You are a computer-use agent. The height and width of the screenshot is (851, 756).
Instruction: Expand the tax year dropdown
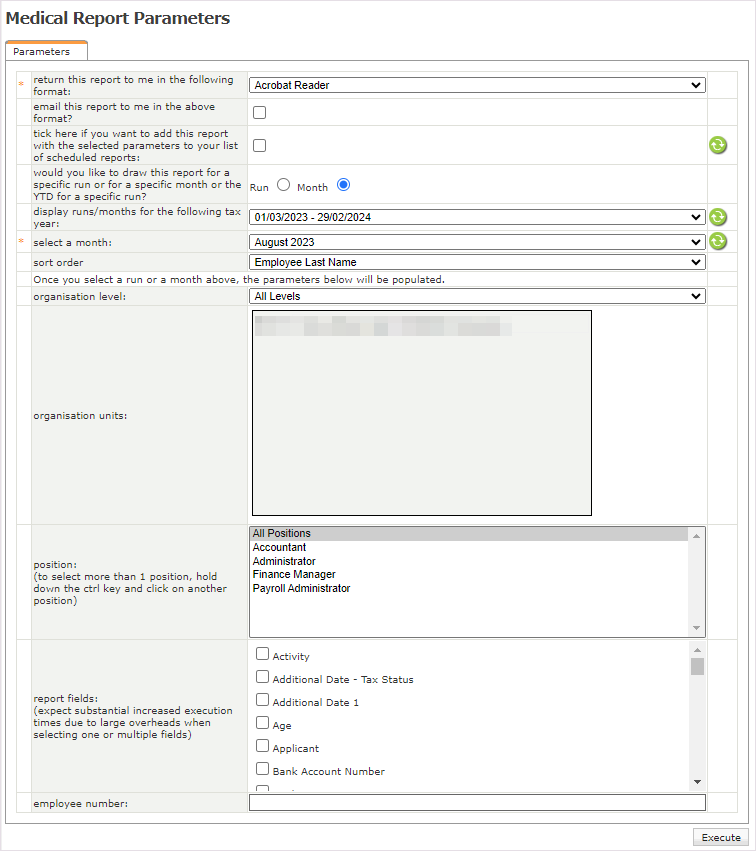pyautogui.click(x=477, y=217)
